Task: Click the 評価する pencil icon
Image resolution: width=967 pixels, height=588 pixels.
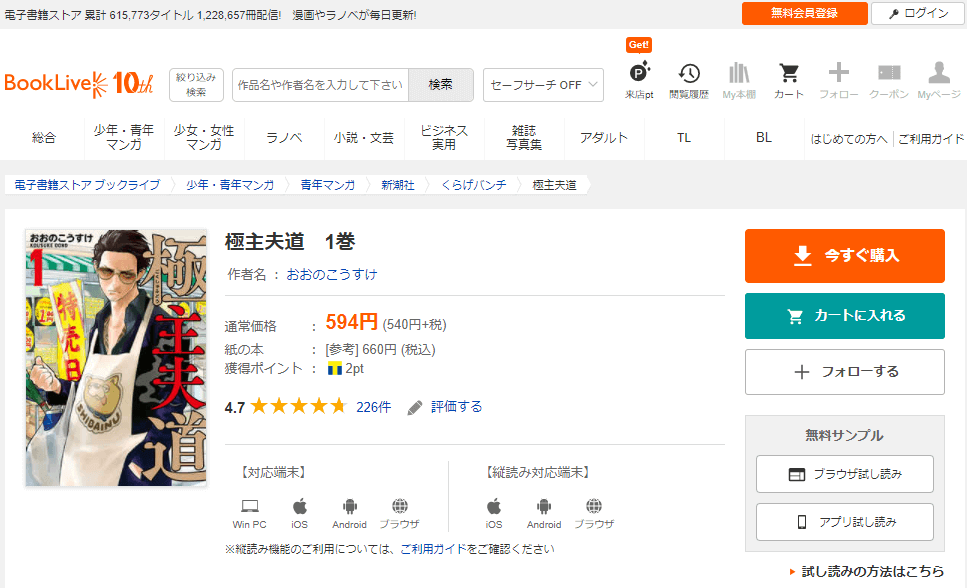Action: (x=415, y=407)
